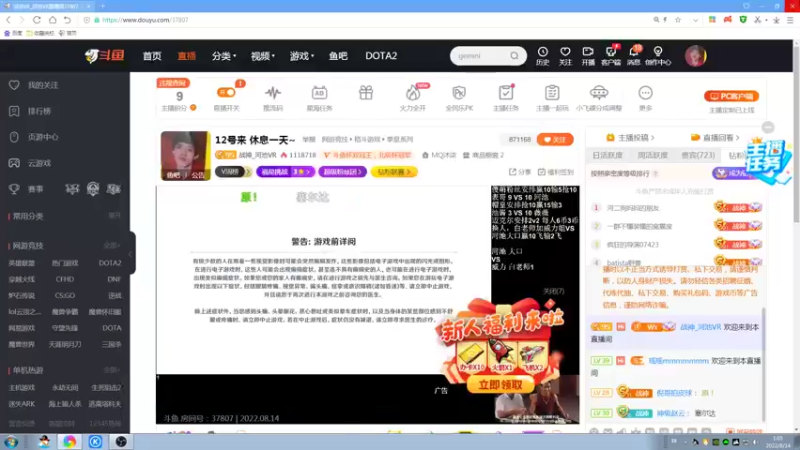Viewport: 800px width, 450px height.
Task: Click the browser home icon
Action: click(52, 20)
